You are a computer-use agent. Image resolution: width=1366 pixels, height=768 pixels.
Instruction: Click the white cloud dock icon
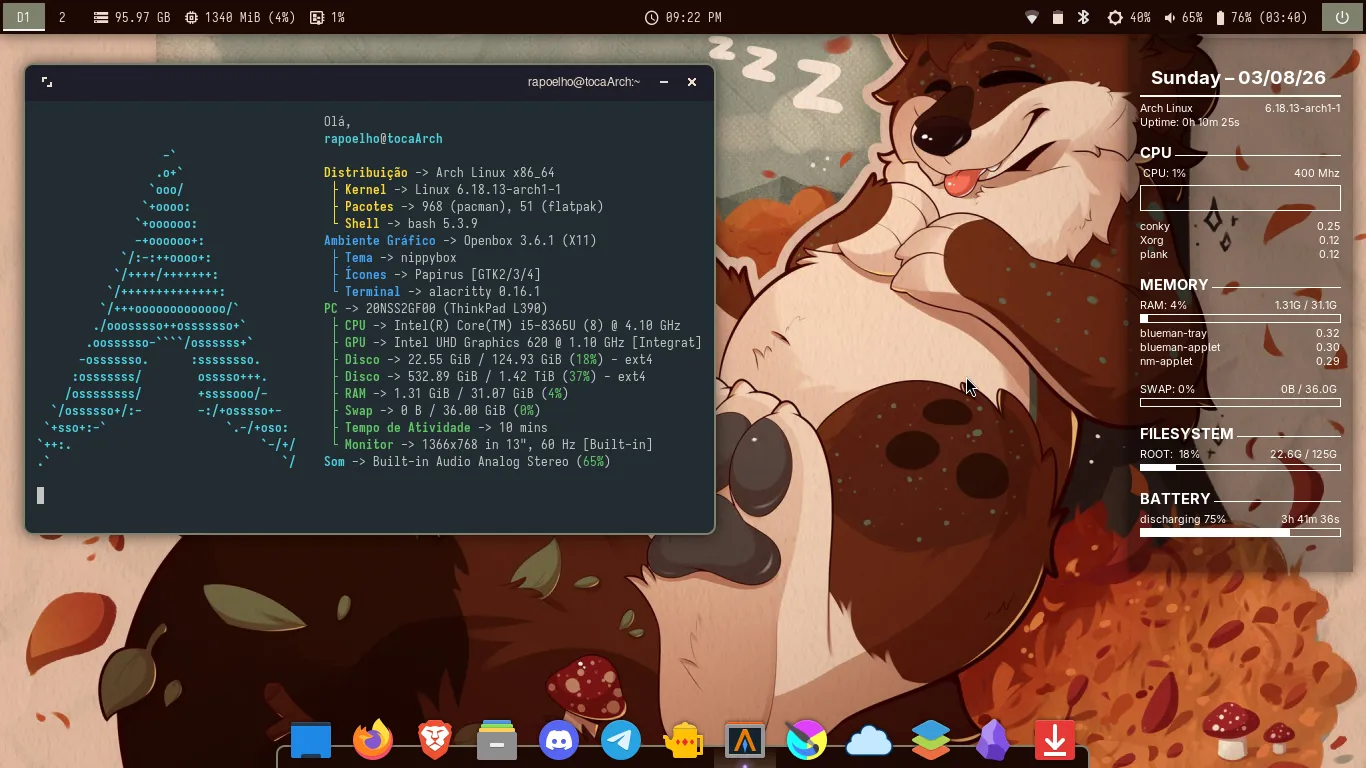869,741
